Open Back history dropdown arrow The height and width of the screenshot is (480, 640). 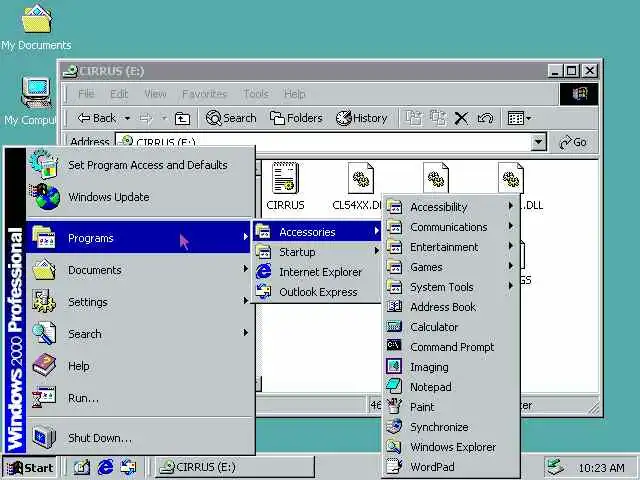[x=127, y=118]
